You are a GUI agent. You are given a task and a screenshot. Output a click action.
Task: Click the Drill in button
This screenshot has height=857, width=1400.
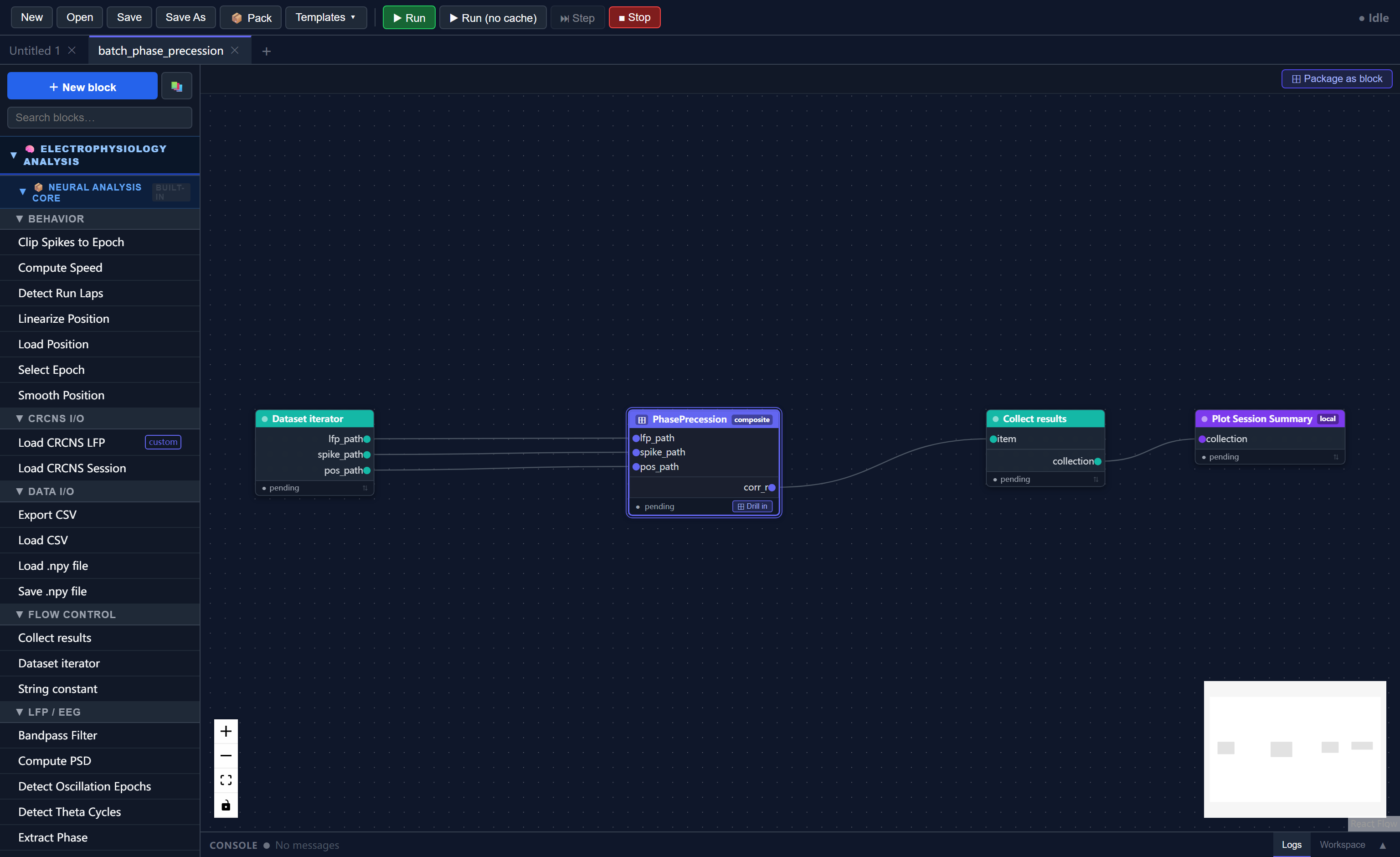752,506
